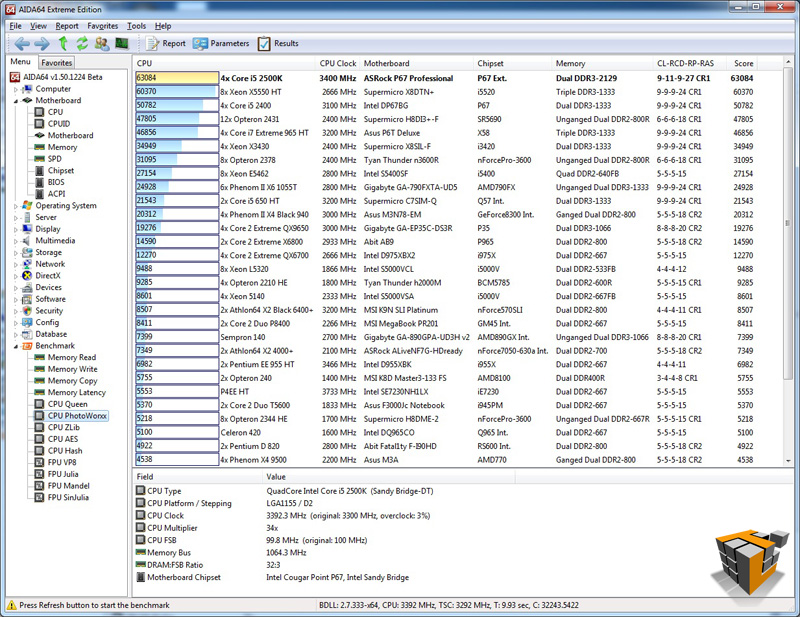Open the CPU Hash benchmark
The width and height of the screenshot is (800, 617).
pos(65,451)
